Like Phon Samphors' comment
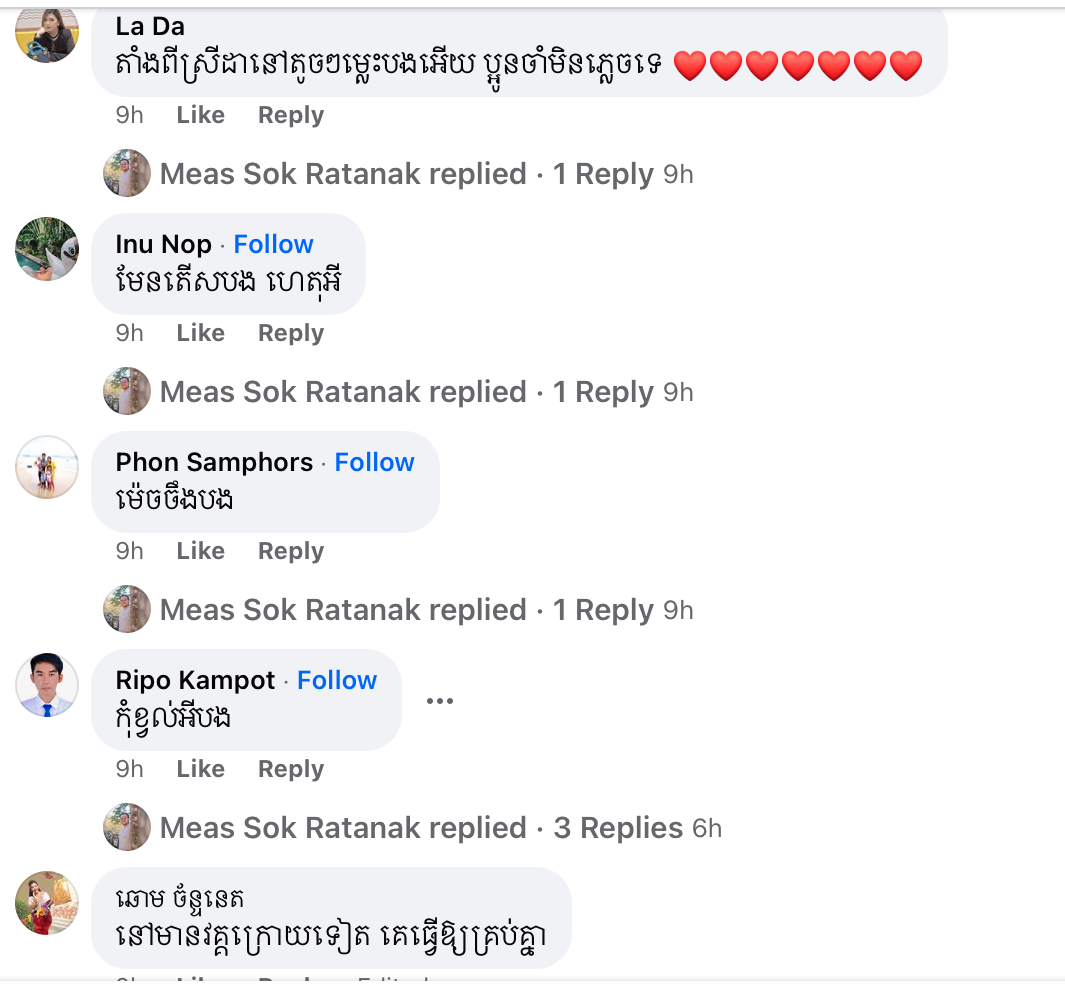 [x=200, y=551]
